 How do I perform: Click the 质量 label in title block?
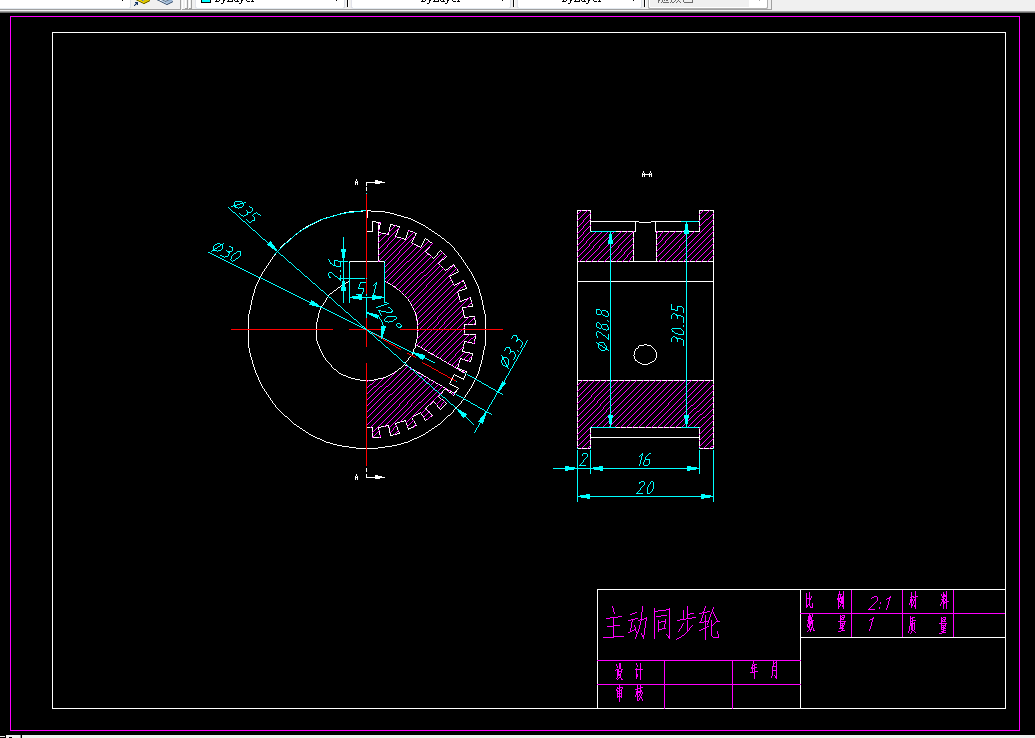pos(928,624)
